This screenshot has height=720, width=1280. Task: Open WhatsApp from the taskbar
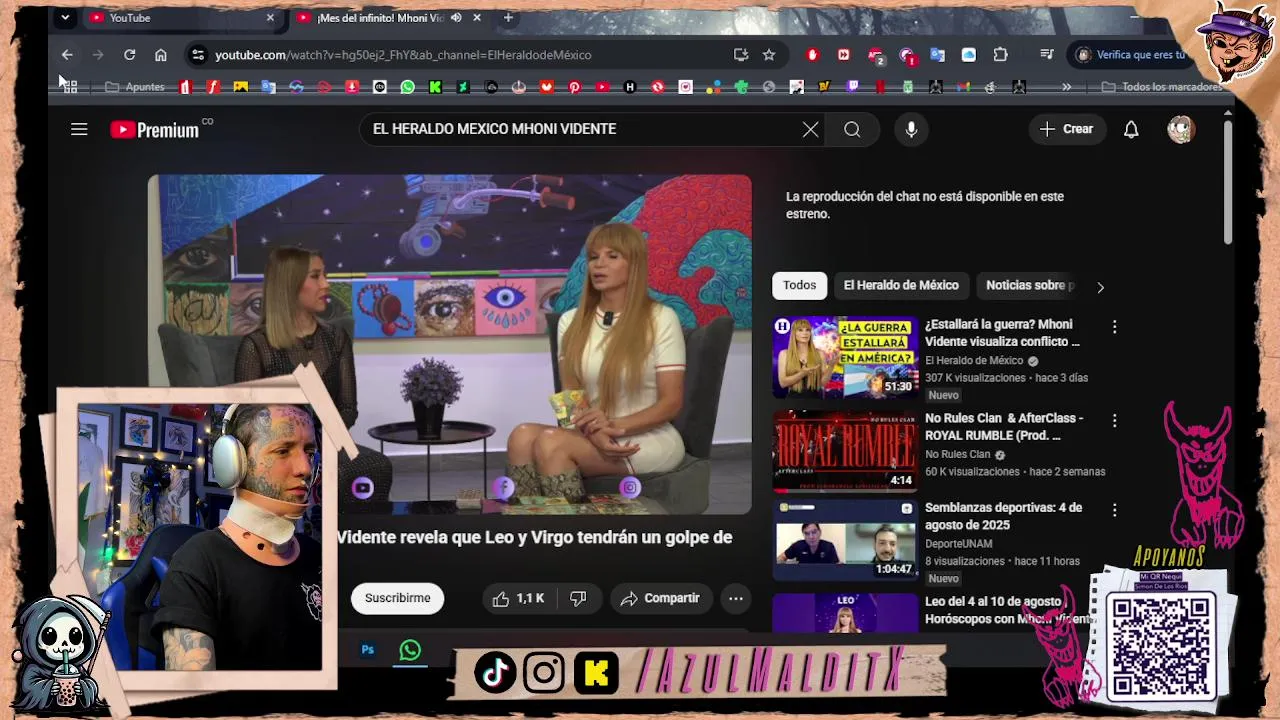(410, 650)
